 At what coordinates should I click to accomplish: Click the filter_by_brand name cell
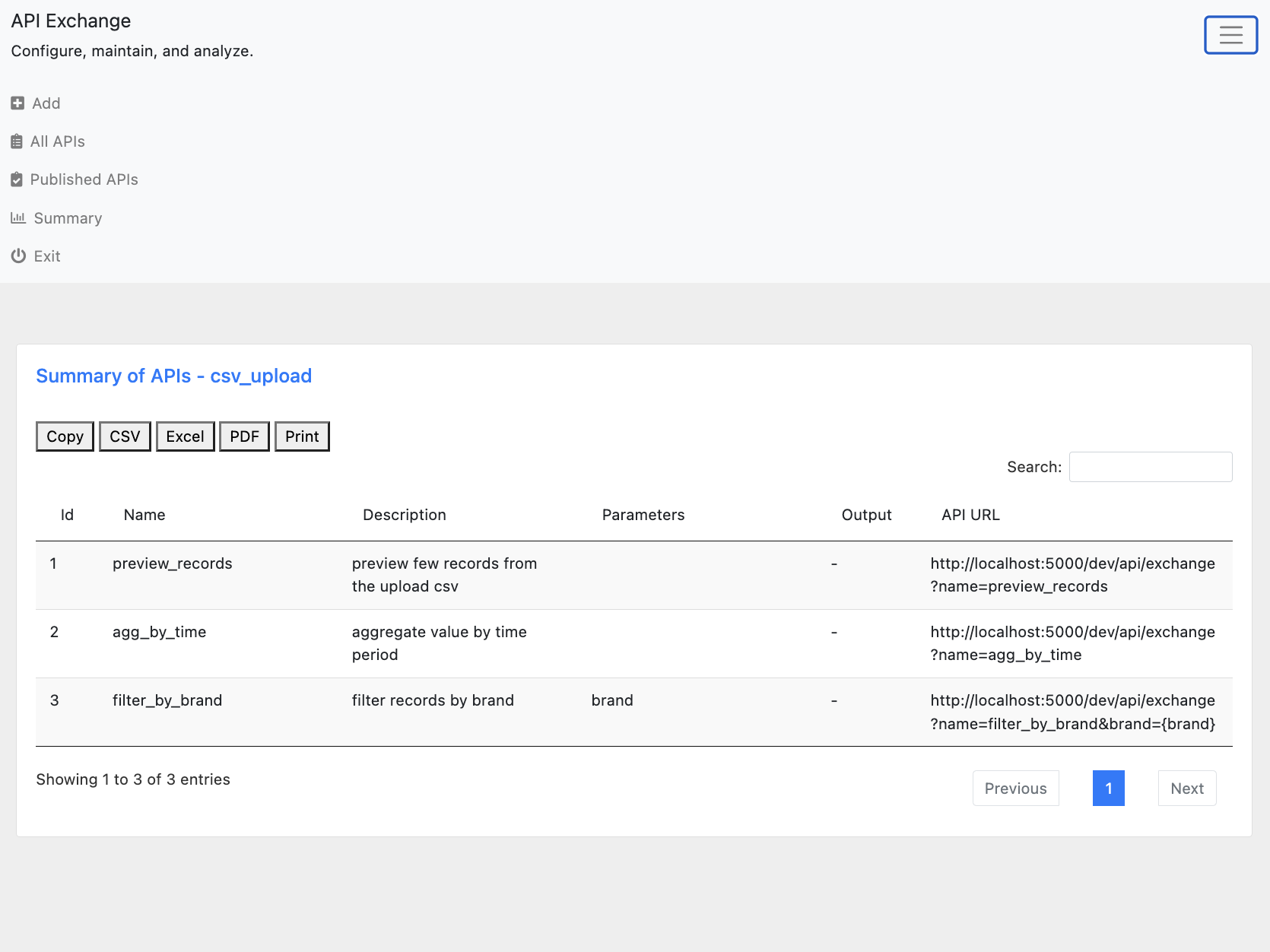coord(167,700)
